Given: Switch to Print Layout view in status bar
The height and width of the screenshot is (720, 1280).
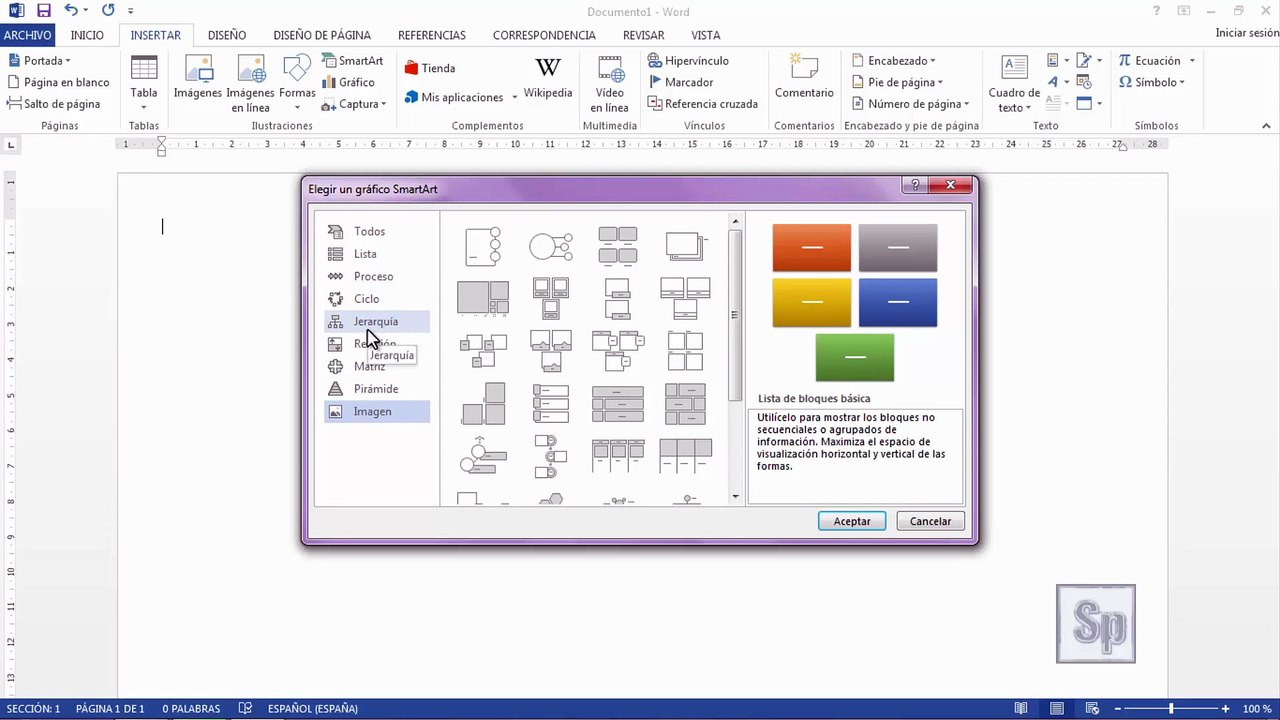Looking at the screenshot, I should click(1057, 709).
